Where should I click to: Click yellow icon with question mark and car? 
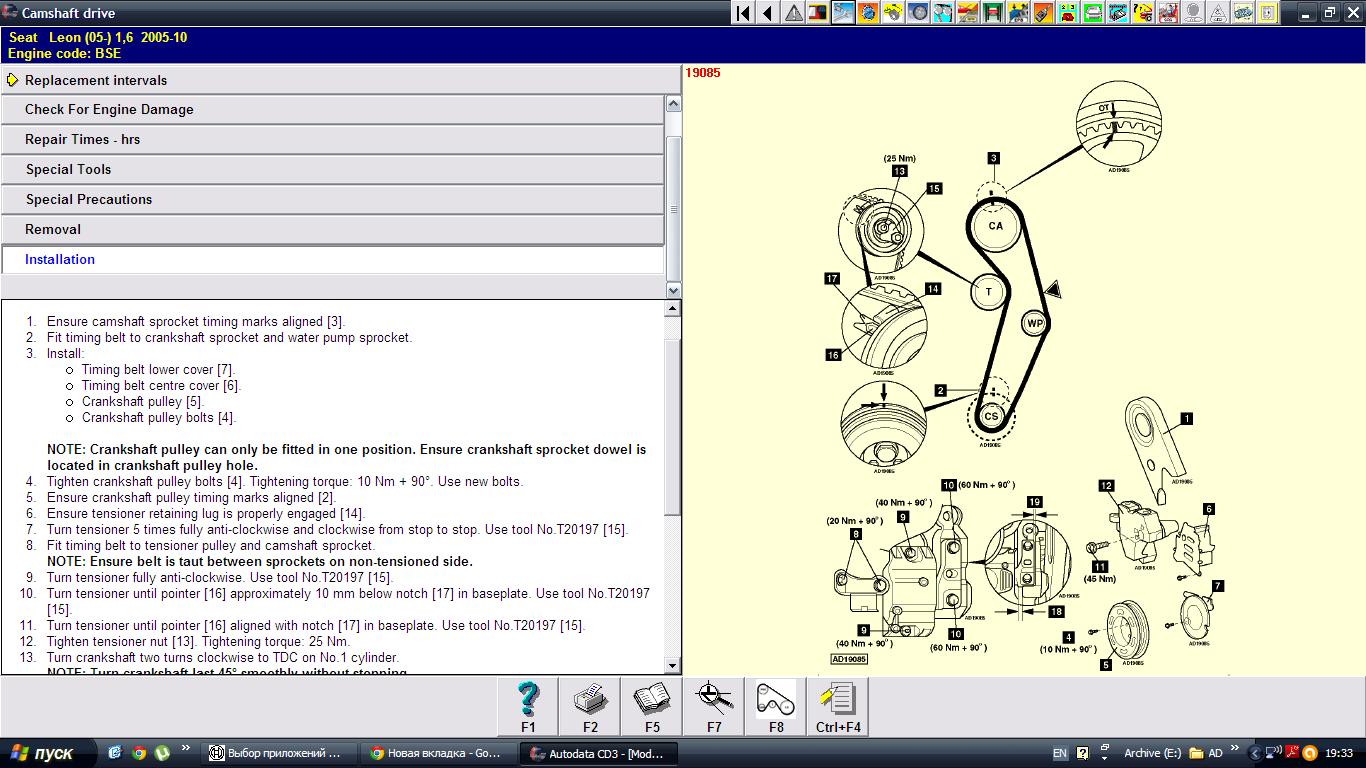tap(1142, 13)
